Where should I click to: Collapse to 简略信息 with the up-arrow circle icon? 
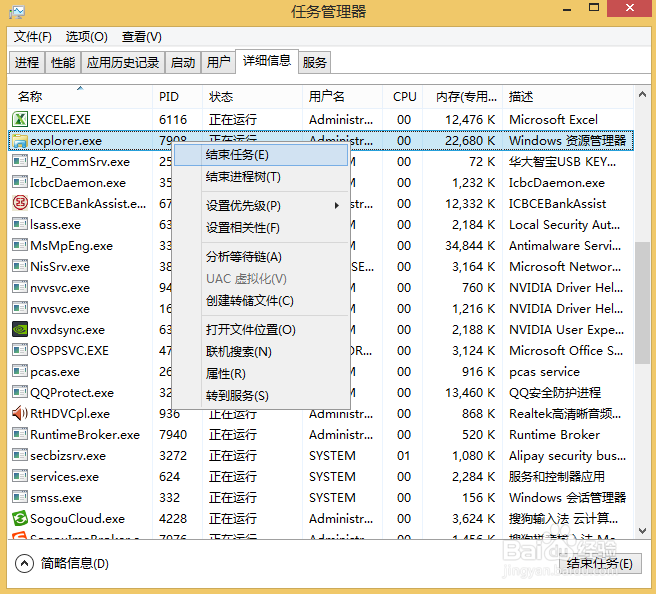click(x=24, y=563)
